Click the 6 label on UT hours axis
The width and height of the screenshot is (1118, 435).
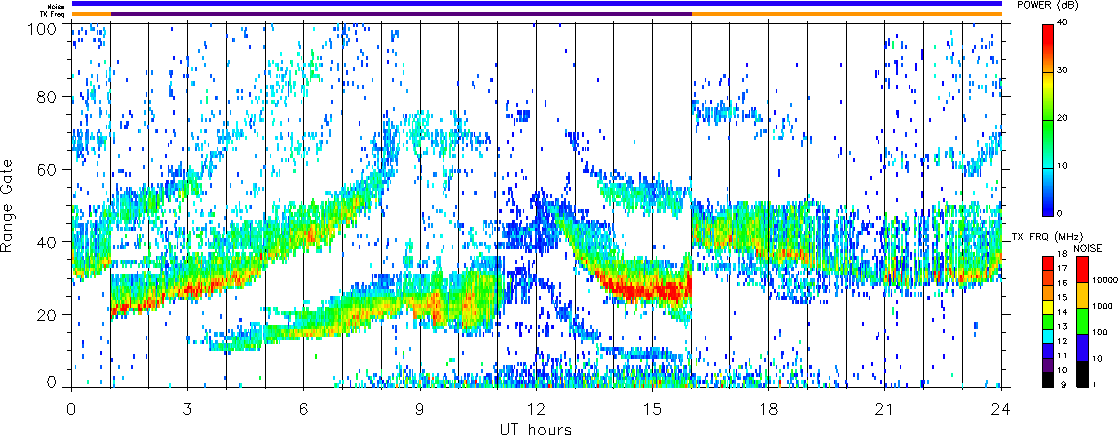click(304, 409)
